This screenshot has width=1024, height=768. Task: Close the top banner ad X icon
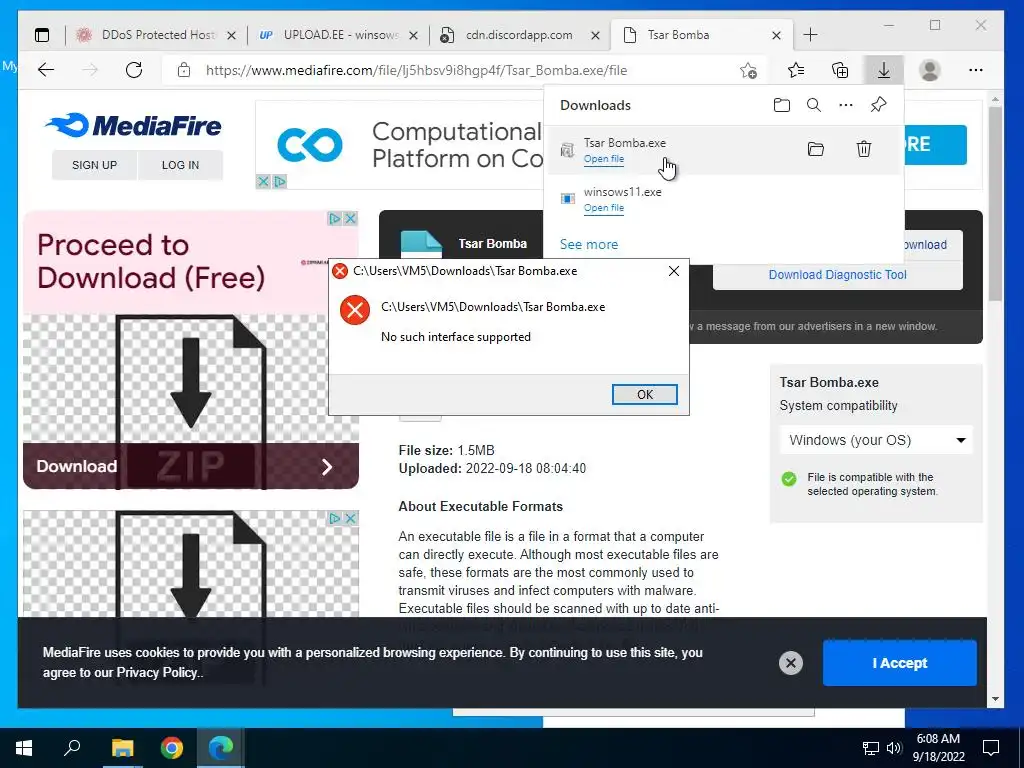click(263, 181)
